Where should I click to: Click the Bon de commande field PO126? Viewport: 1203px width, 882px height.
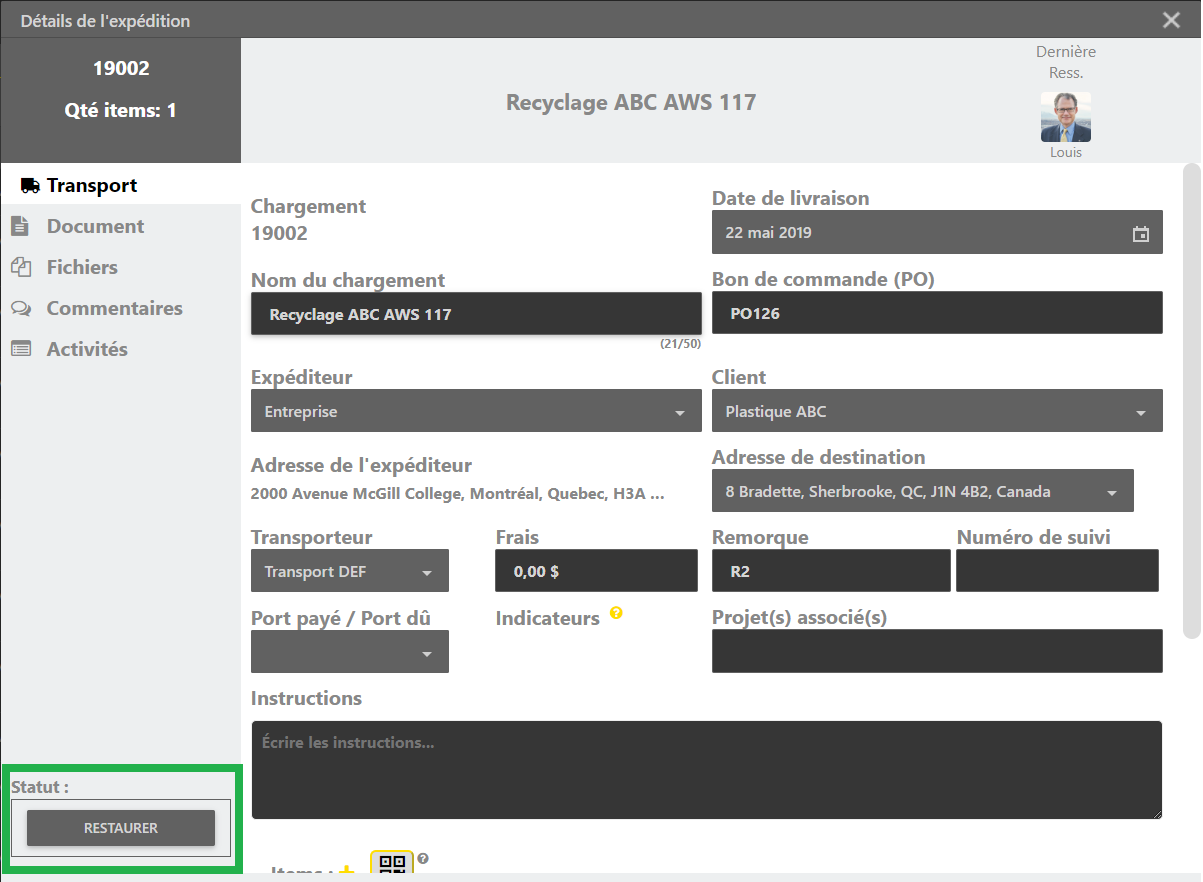937,313
